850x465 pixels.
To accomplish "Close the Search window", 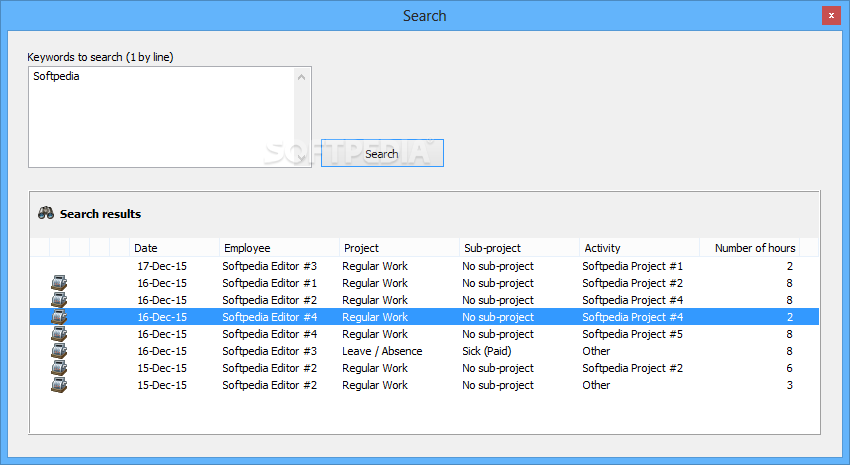I will coord(831,16).
